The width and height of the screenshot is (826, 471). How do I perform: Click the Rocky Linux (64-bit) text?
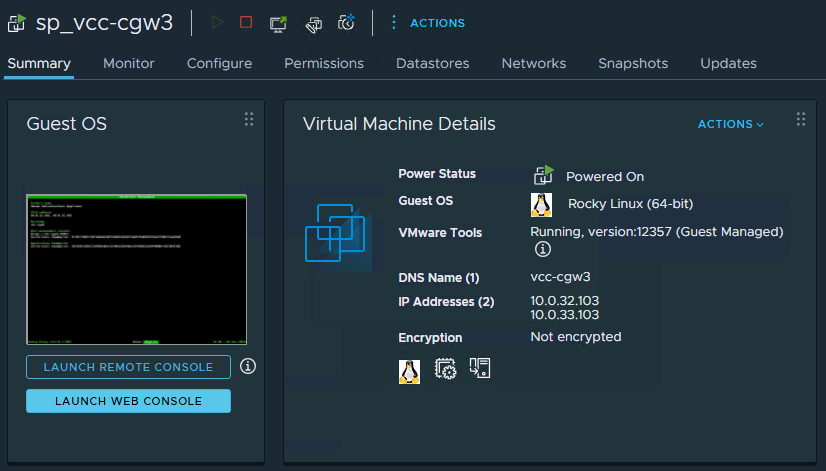pos(630,204)
